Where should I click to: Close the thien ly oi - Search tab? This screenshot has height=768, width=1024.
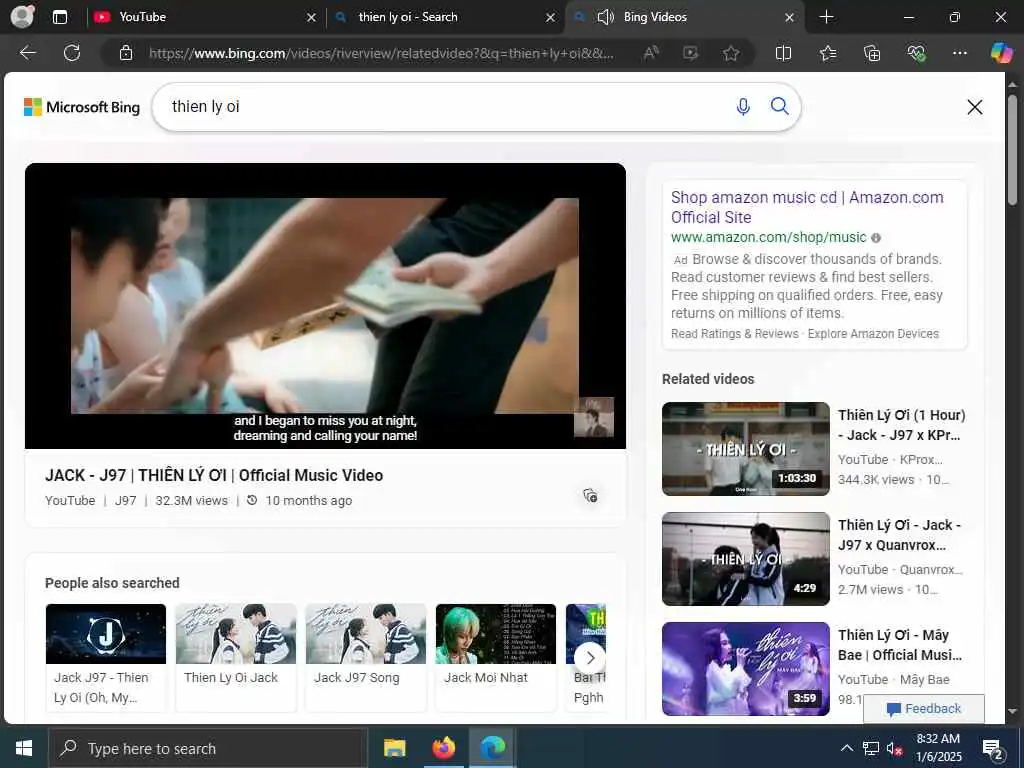coord(551,18)
